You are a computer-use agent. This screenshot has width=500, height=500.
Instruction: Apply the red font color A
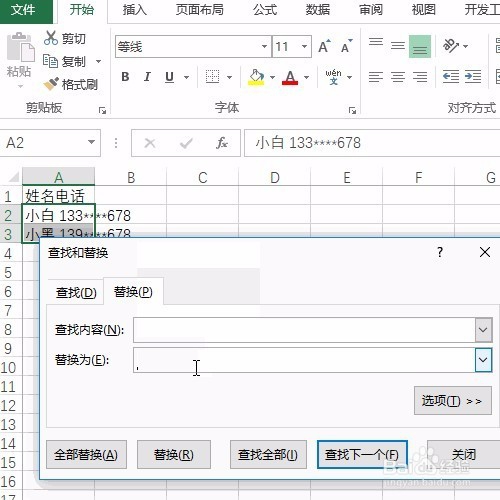290,77
